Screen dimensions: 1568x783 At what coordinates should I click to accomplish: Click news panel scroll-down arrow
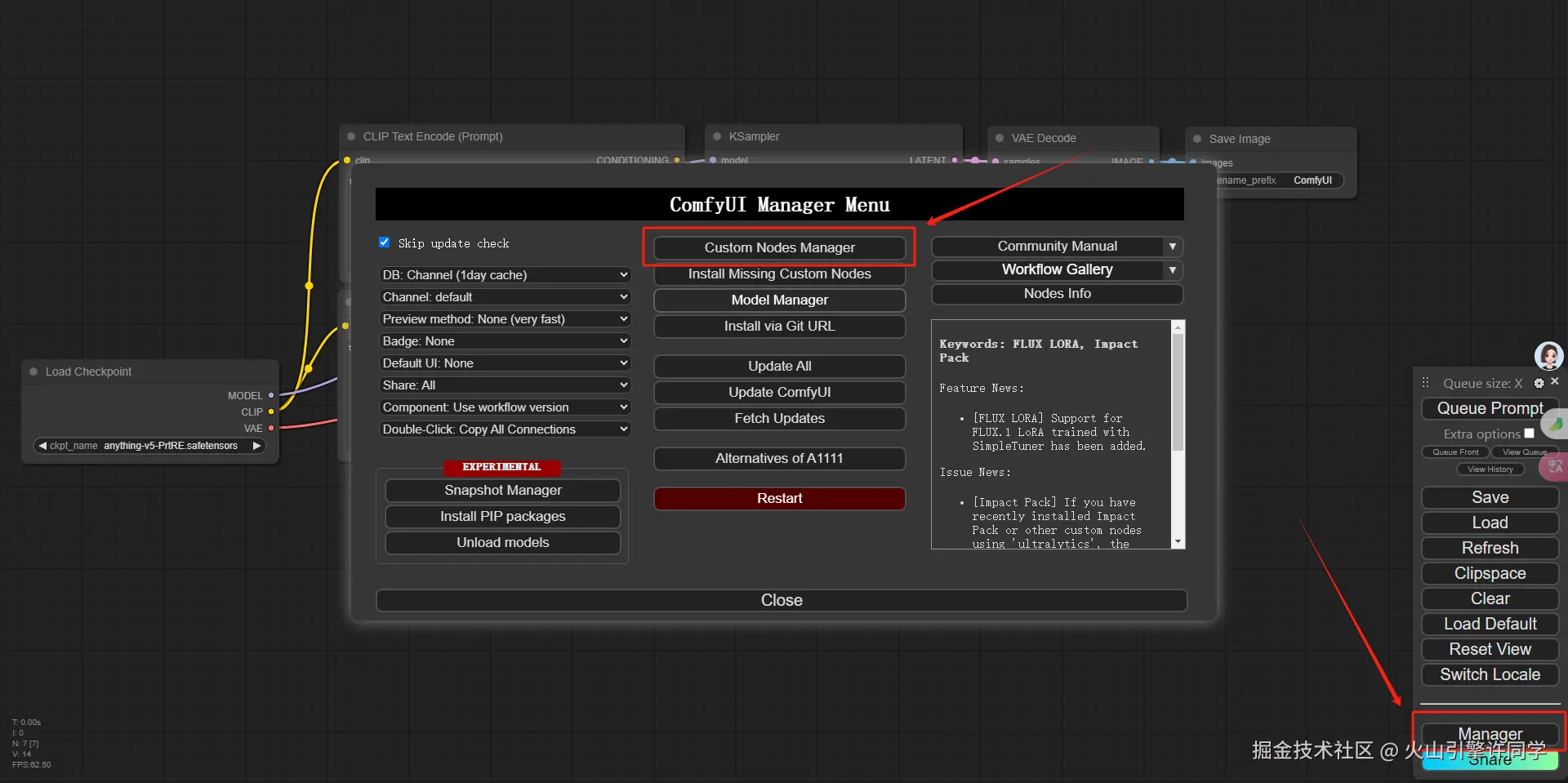click(x=1178, y=541)
